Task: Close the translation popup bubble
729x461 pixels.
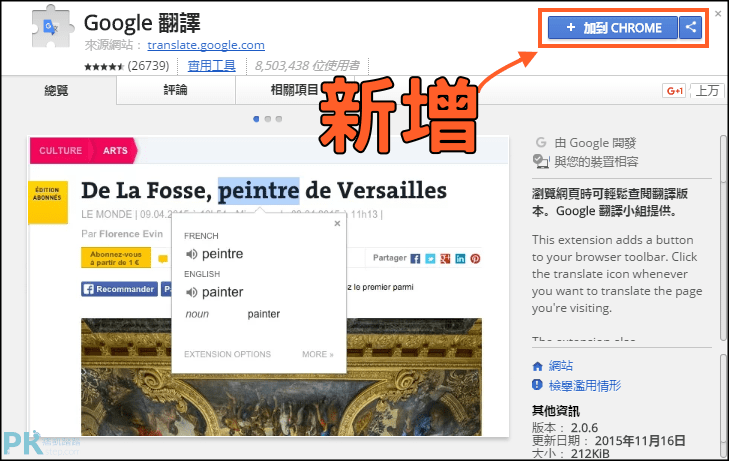Action: point(338,224)
